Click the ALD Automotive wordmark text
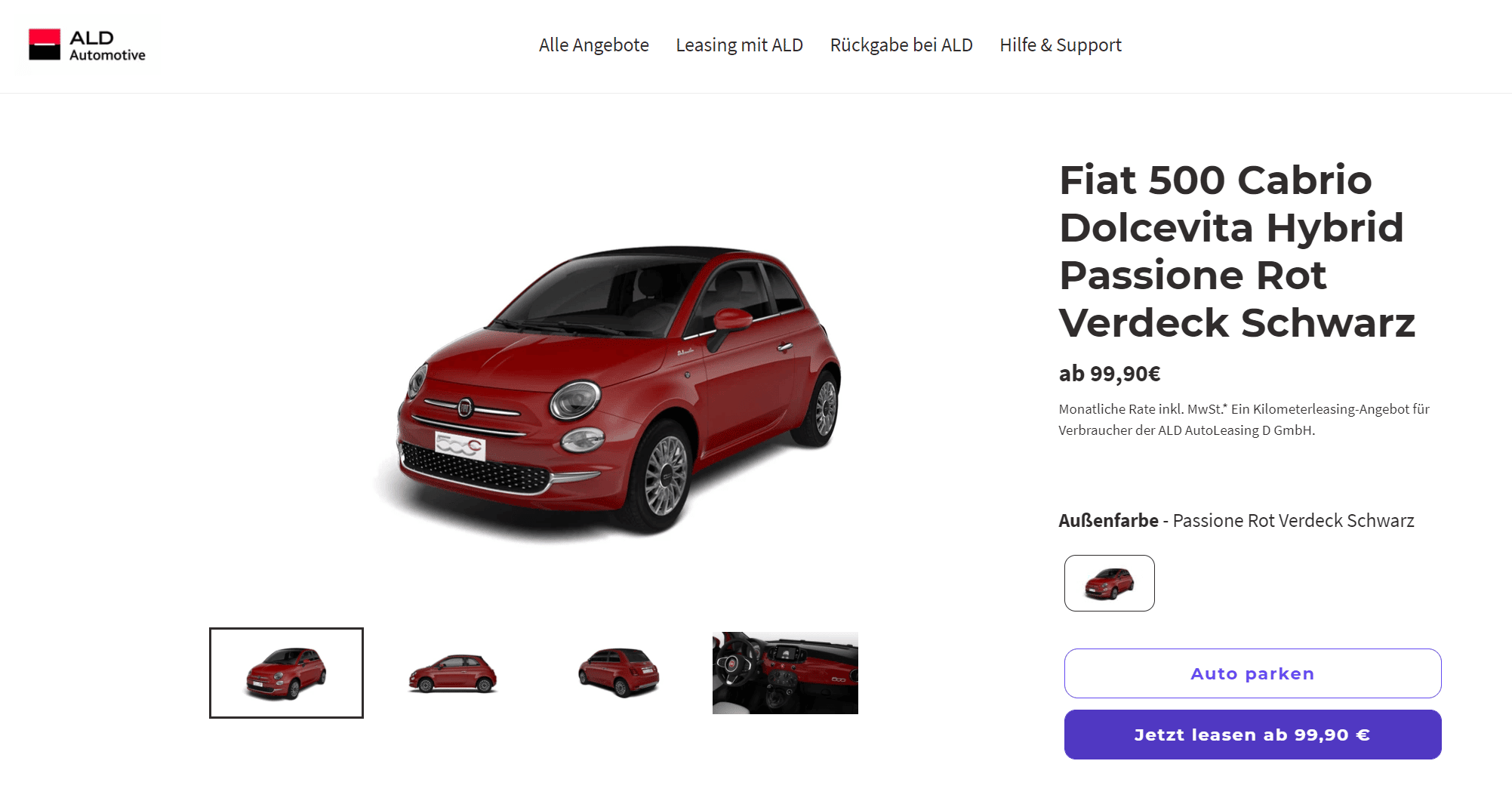Screen dimensions: 1512x801 click(x=107, y=45)
